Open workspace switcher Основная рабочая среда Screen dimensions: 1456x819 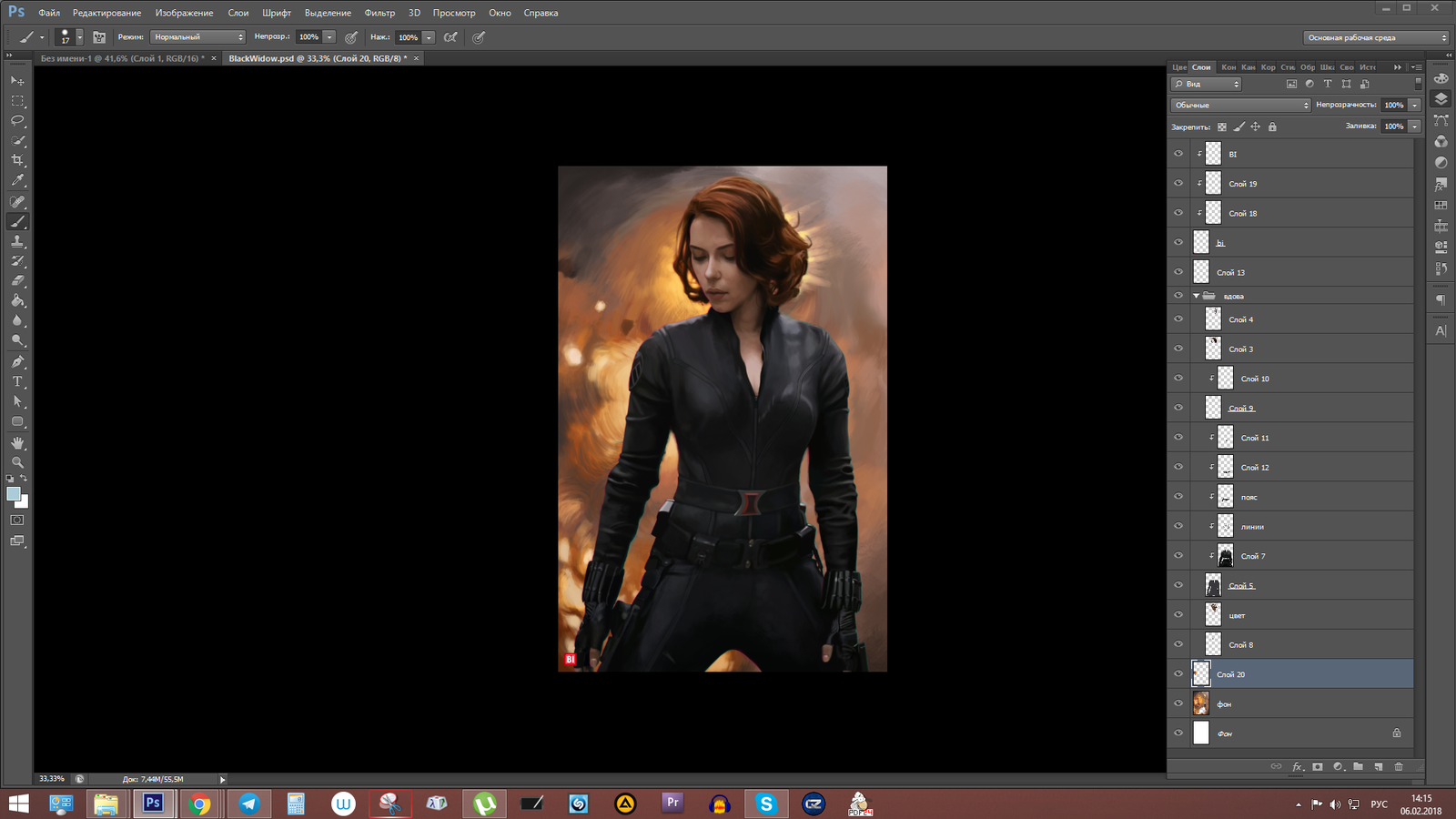pos(1376,37)
